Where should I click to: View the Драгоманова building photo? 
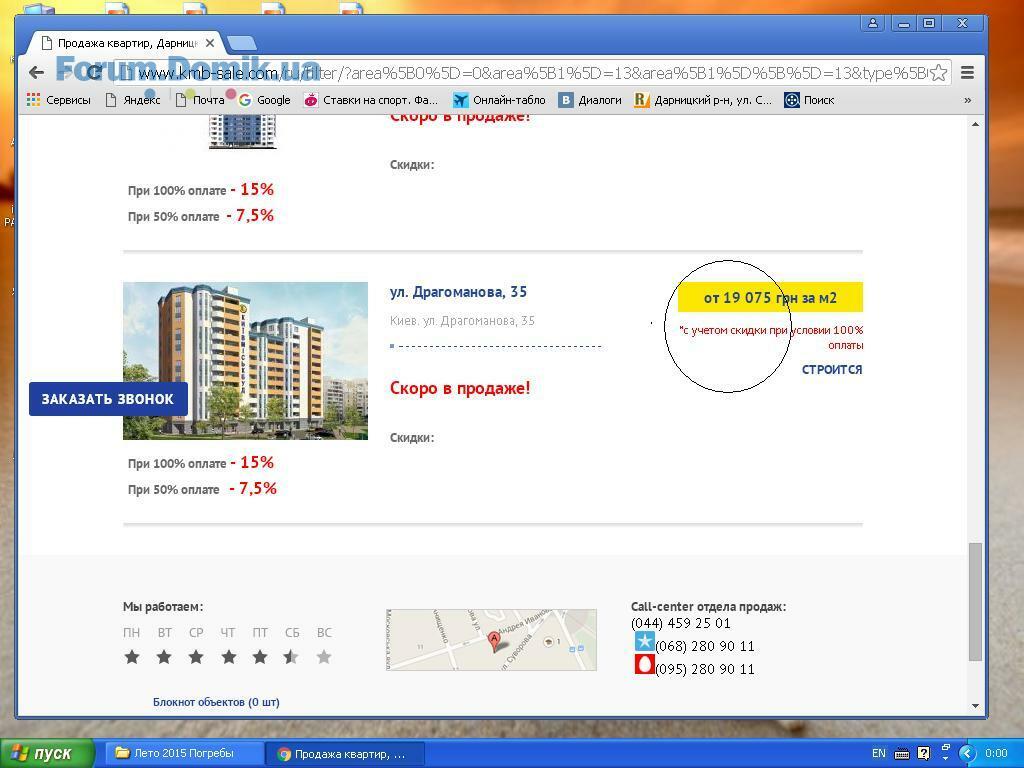(246, 360)
